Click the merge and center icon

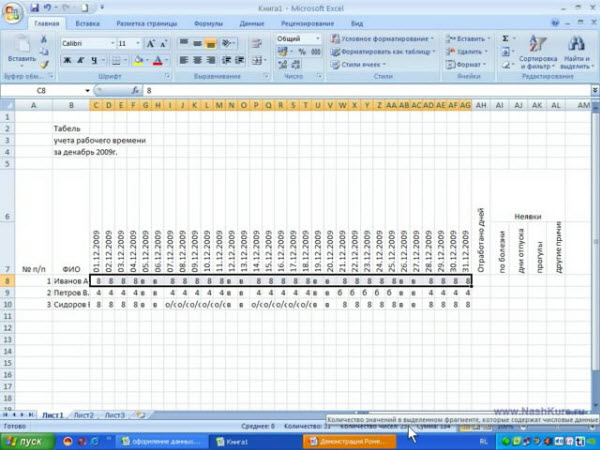click(256, 60)
